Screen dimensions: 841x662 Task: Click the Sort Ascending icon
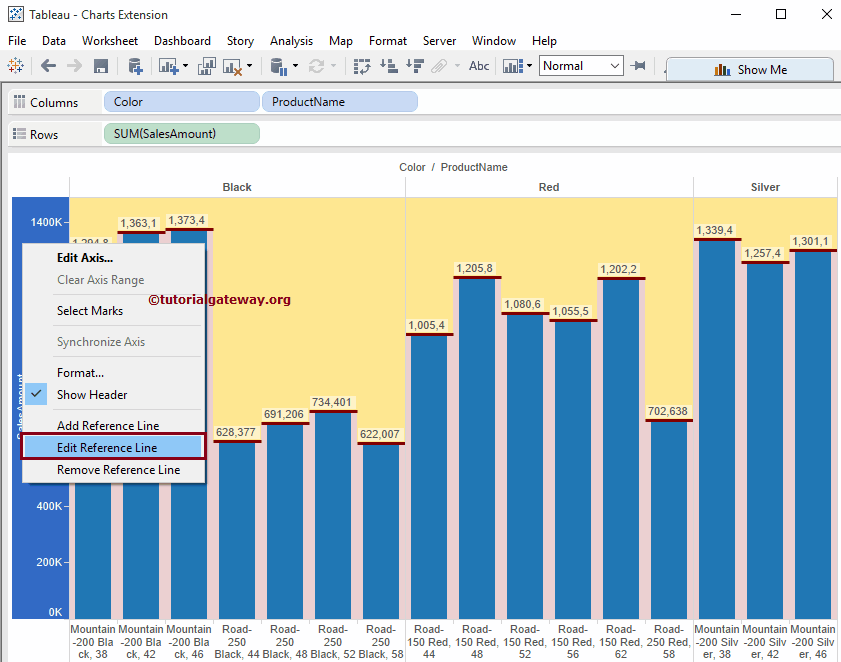pos(388,66)
